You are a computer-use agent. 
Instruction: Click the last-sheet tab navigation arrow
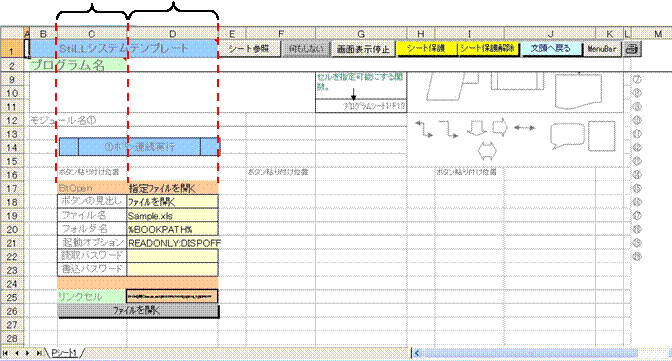click(39, 353)
